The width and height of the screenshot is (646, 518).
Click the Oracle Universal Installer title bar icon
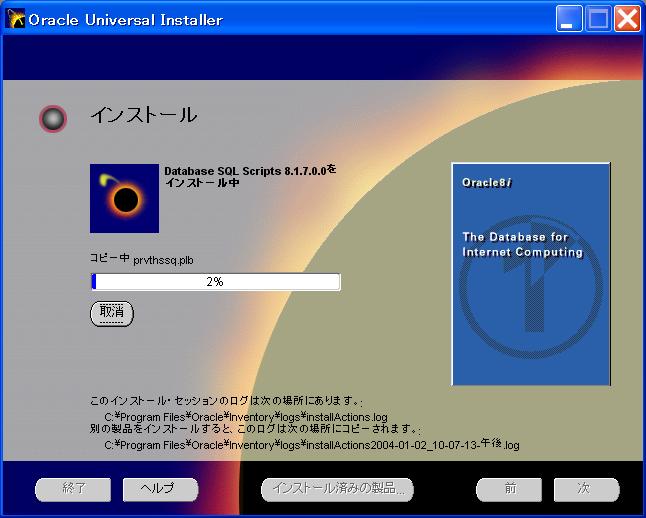click(16, 19)
